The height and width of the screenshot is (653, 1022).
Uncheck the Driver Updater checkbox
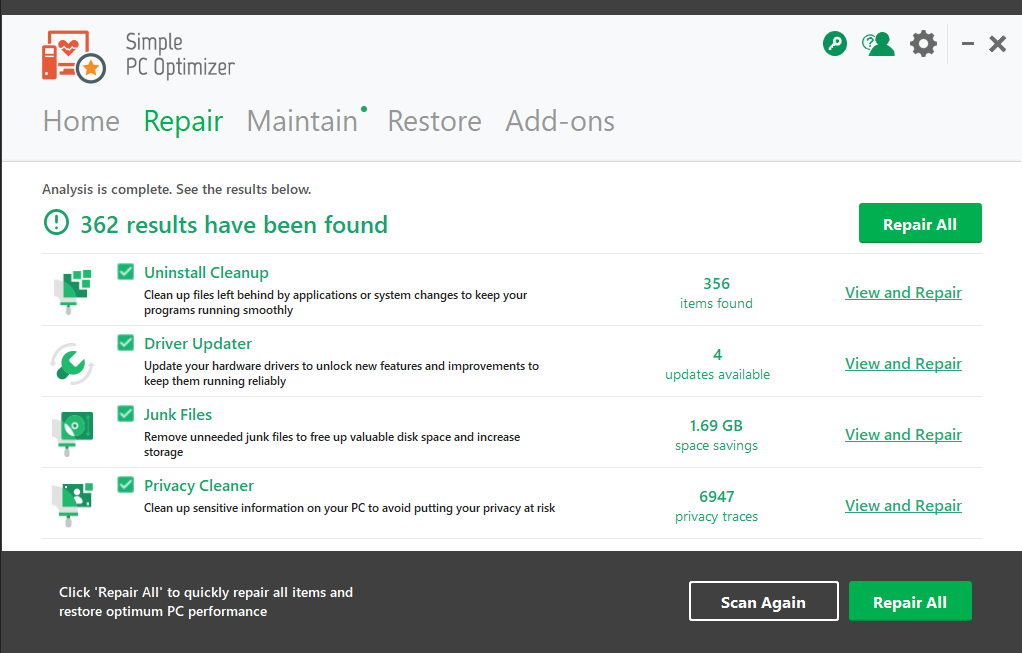[x=126, y=343]
